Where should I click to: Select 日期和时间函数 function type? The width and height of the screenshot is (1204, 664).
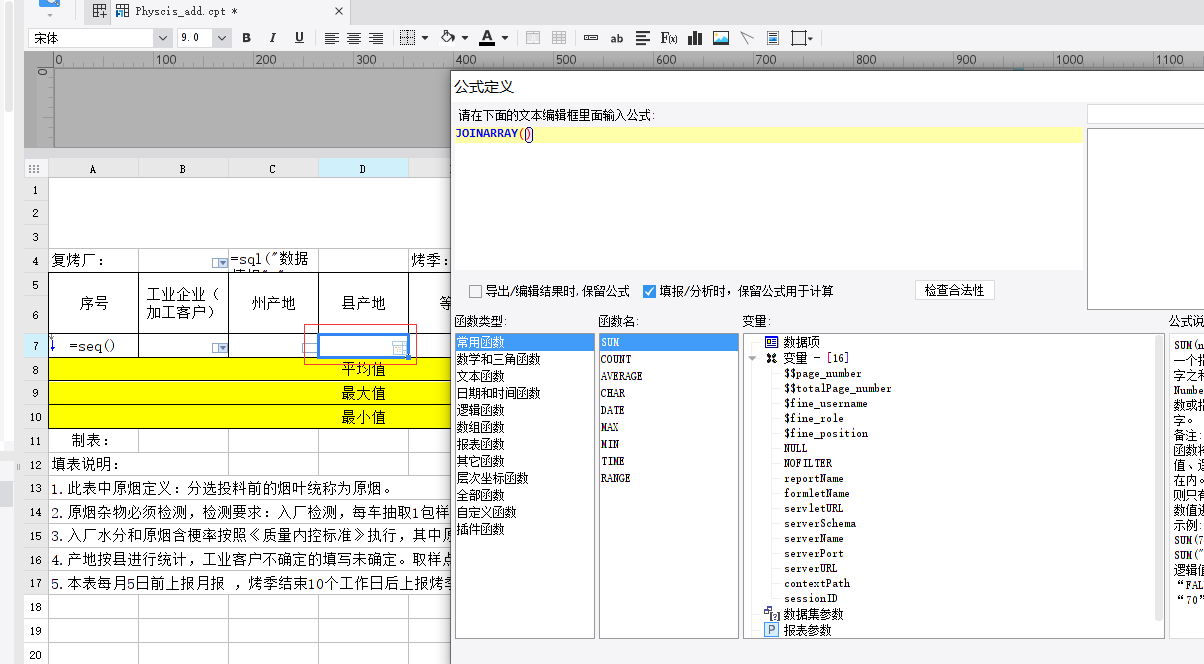point(499,393)
